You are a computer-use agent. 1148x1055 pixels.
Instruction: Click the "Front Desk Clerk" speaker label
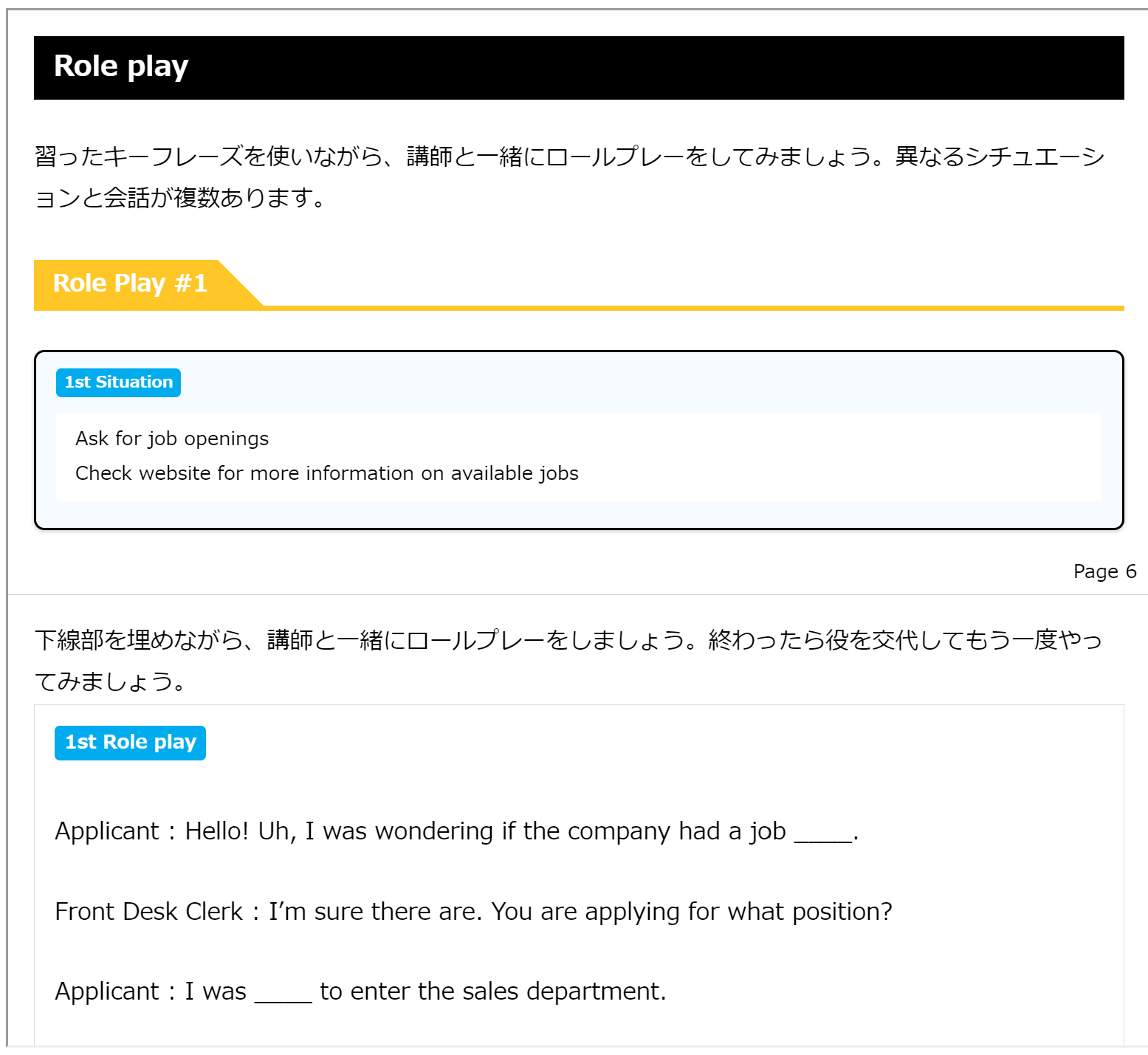pyautogui.click(x=148, y=912)
